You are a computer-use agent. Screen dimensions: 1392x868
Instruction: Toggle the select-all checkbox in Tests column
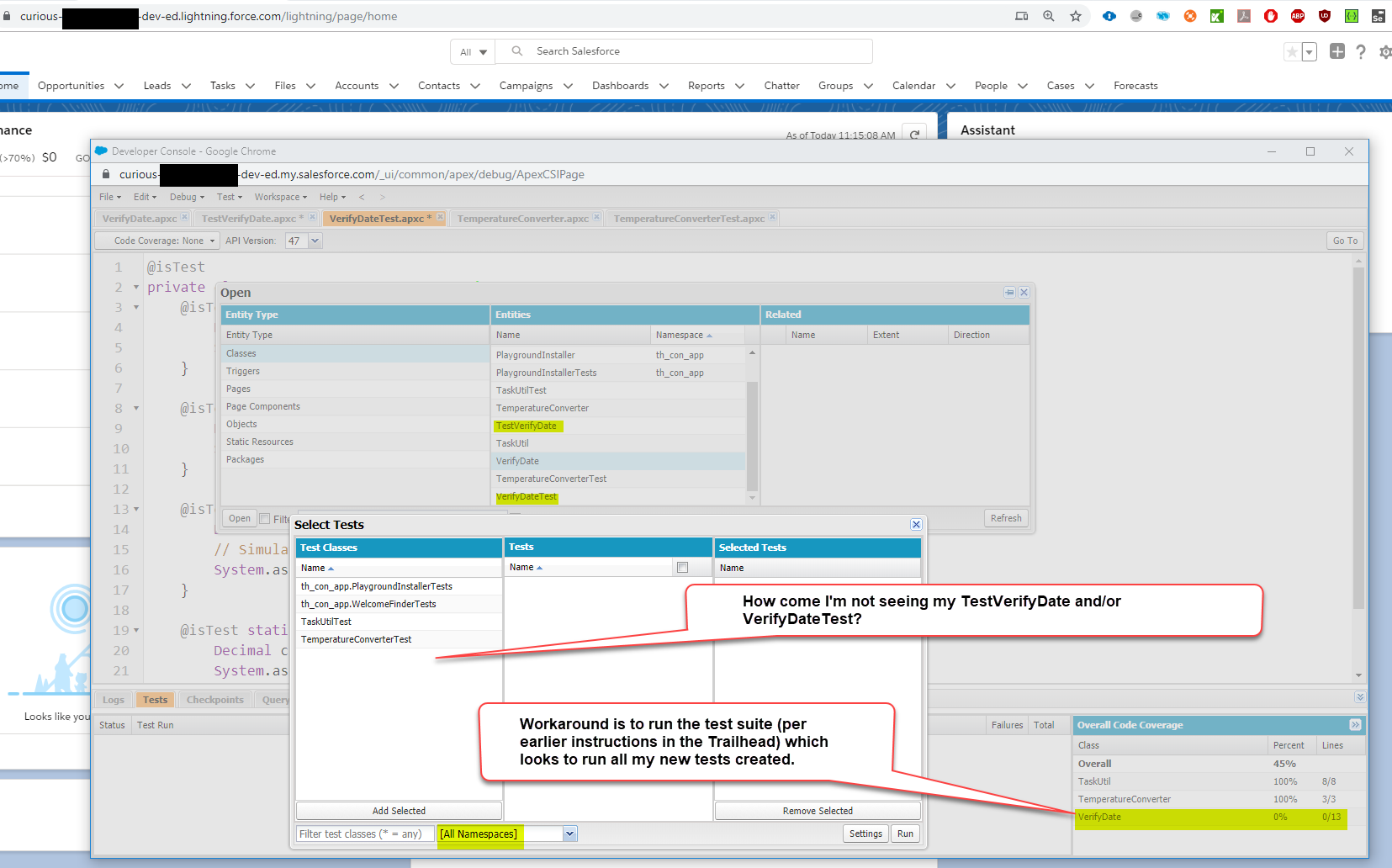pos(682,568)
